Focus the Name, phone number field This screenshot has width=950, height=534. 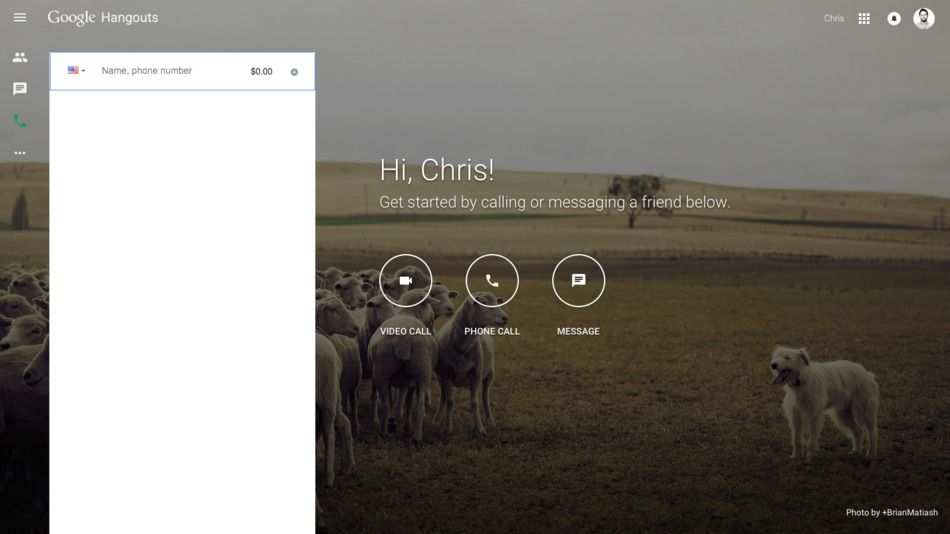pos(165,71)
